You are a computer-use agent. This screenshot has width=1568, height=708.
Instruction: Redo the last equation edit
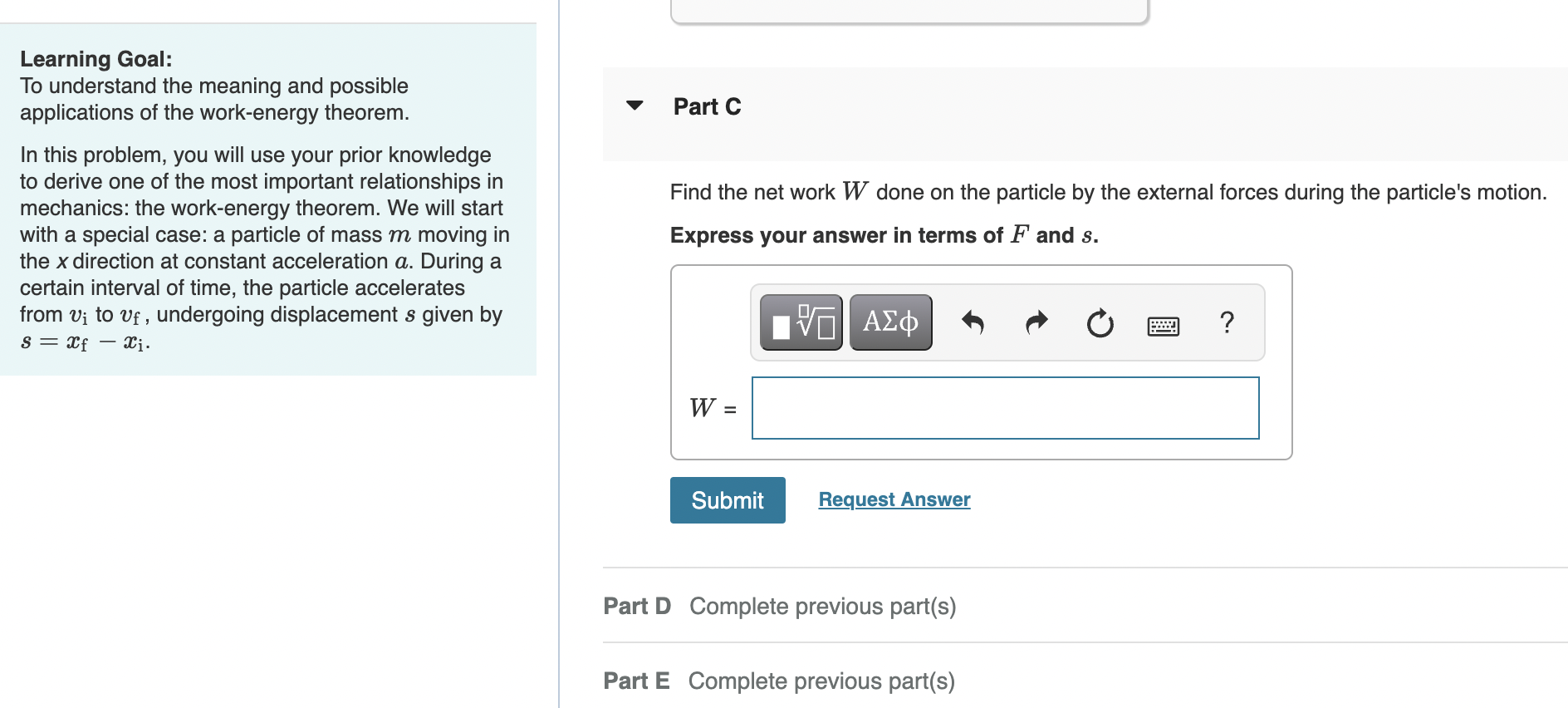[1036, 322]
